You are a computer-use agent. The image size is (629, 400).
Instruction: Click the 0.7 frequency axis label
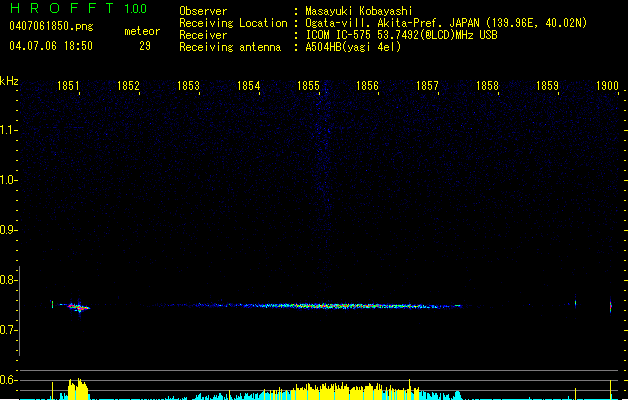click(x=7, y=330)
